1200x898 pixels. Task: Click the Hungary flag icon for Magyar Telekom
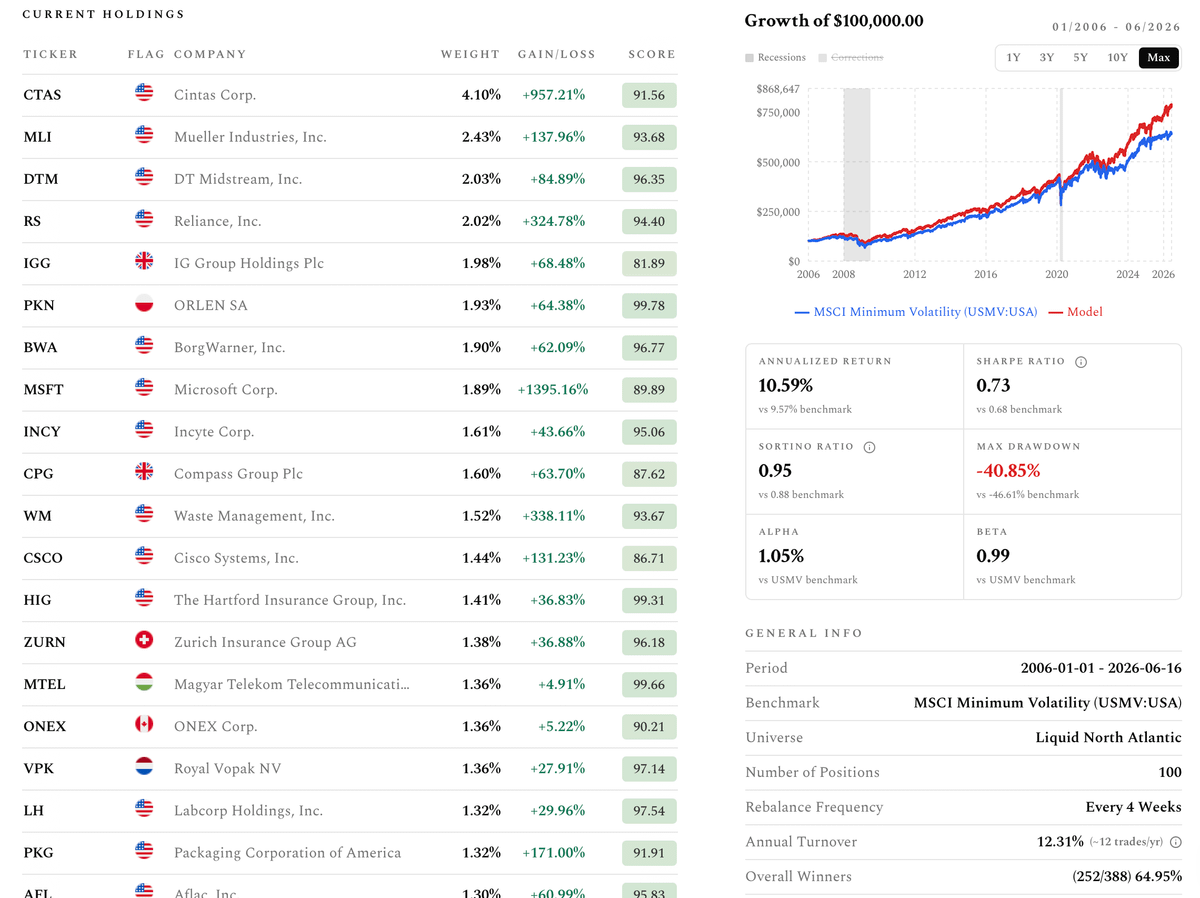pos(144,683)
